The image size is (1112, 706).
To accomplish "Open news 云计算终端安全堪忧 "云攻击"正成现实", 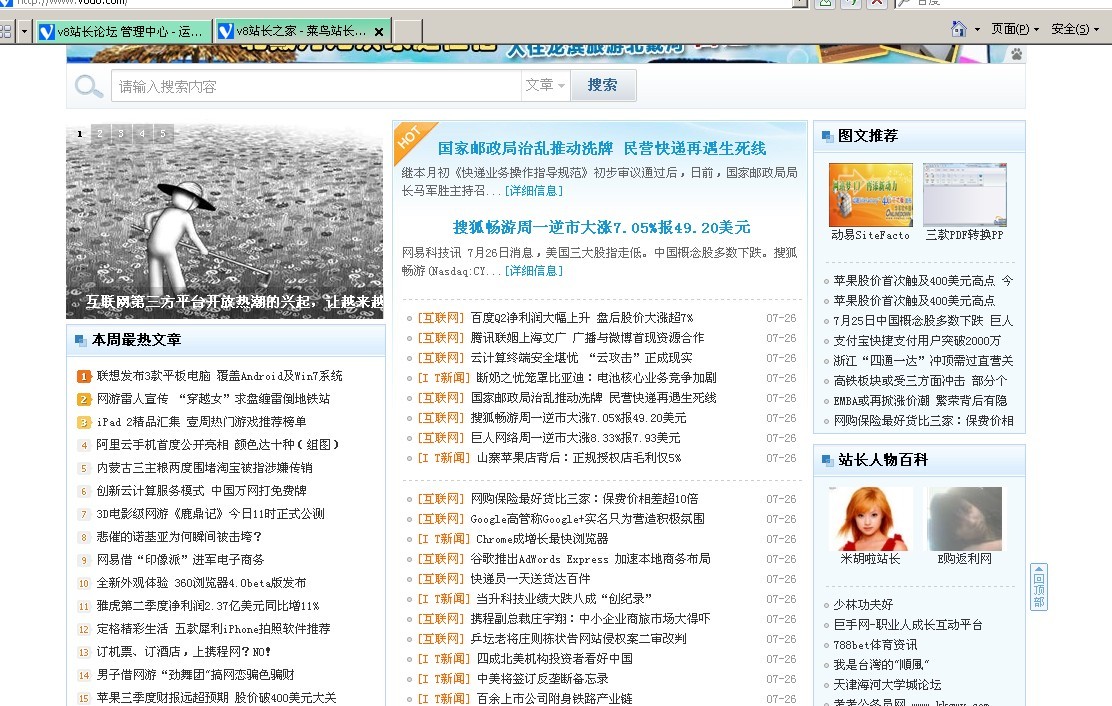I will (582, 358).
